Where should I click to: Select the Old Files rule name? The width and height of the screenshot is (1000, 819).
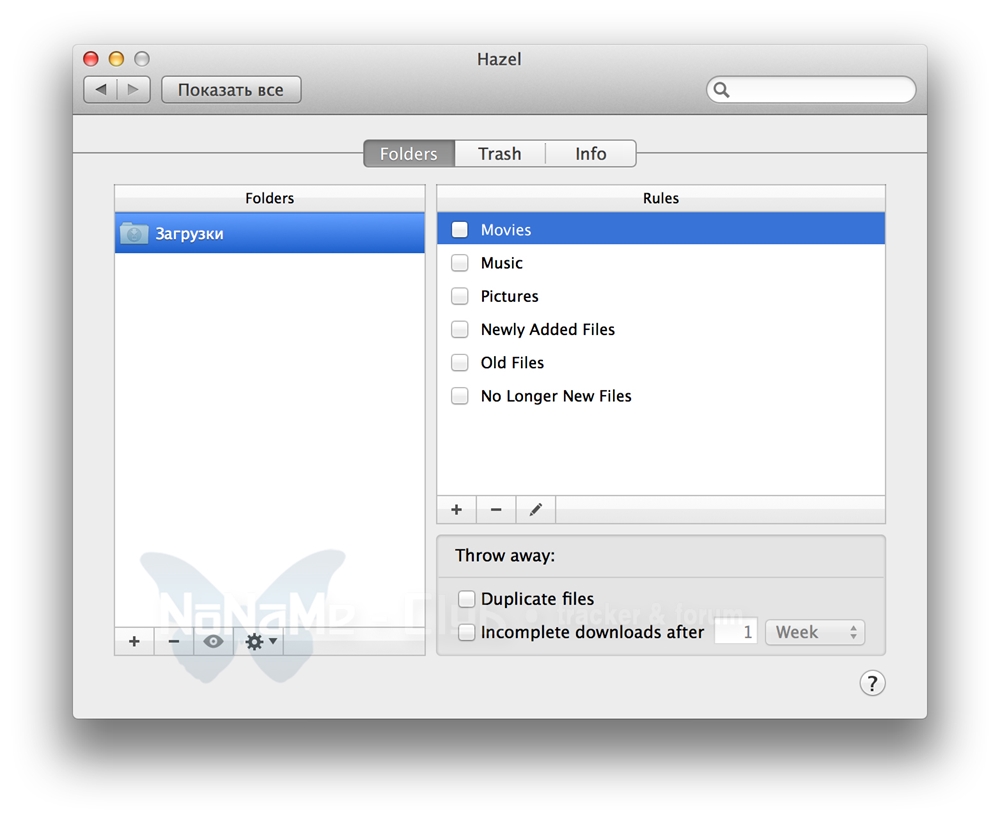pos(512,362)
